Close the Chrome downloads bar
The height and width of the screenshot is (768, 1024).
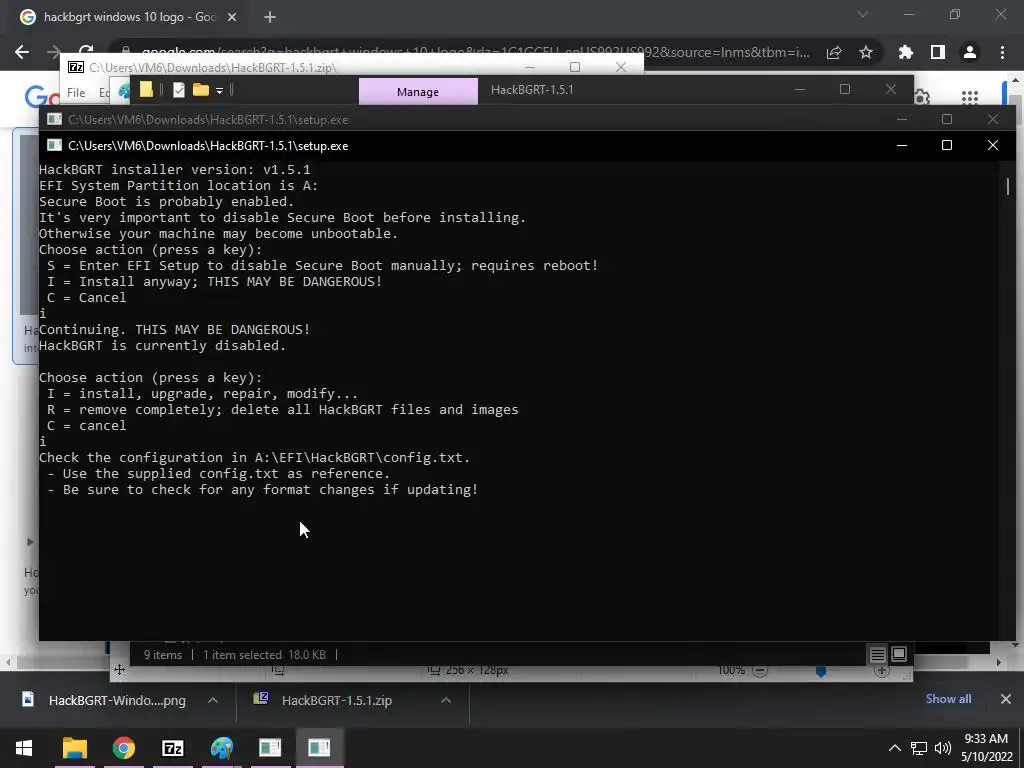point(1006,699)
